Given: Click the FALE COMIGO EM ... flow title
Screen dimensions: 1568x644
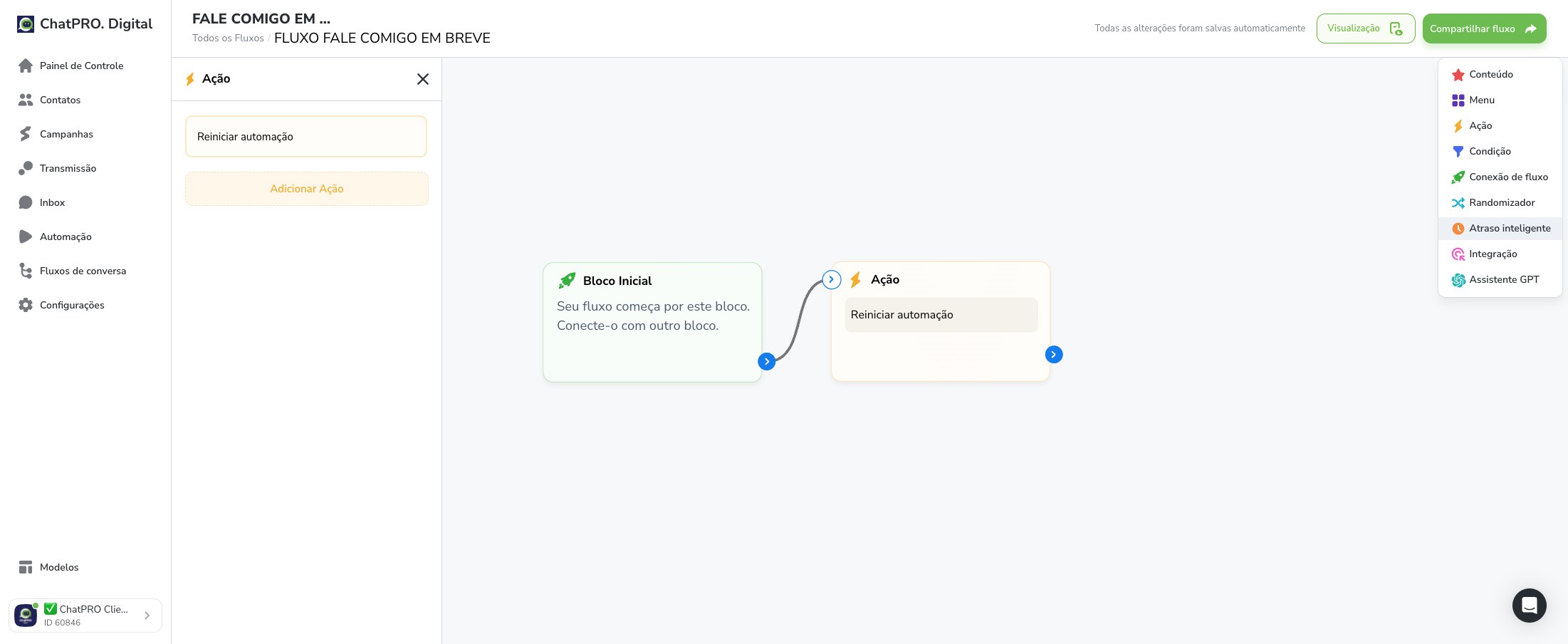Looking at the screenshot, I should point(261,19).
